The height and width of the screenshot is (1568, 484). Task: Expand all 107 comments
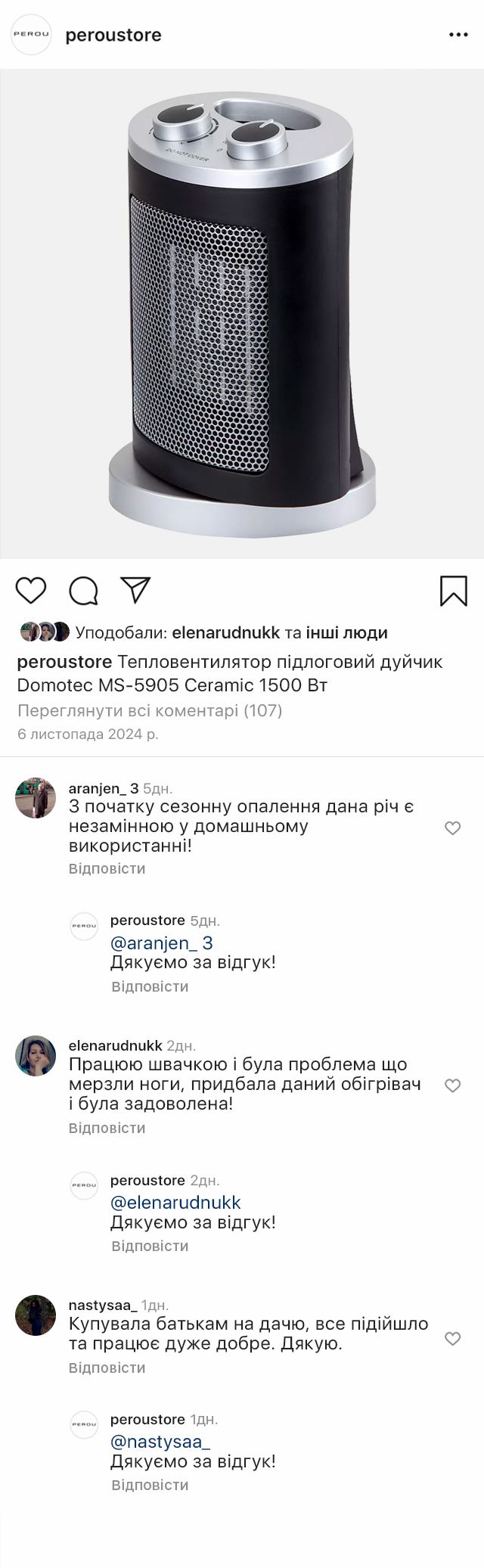point(150,710)
